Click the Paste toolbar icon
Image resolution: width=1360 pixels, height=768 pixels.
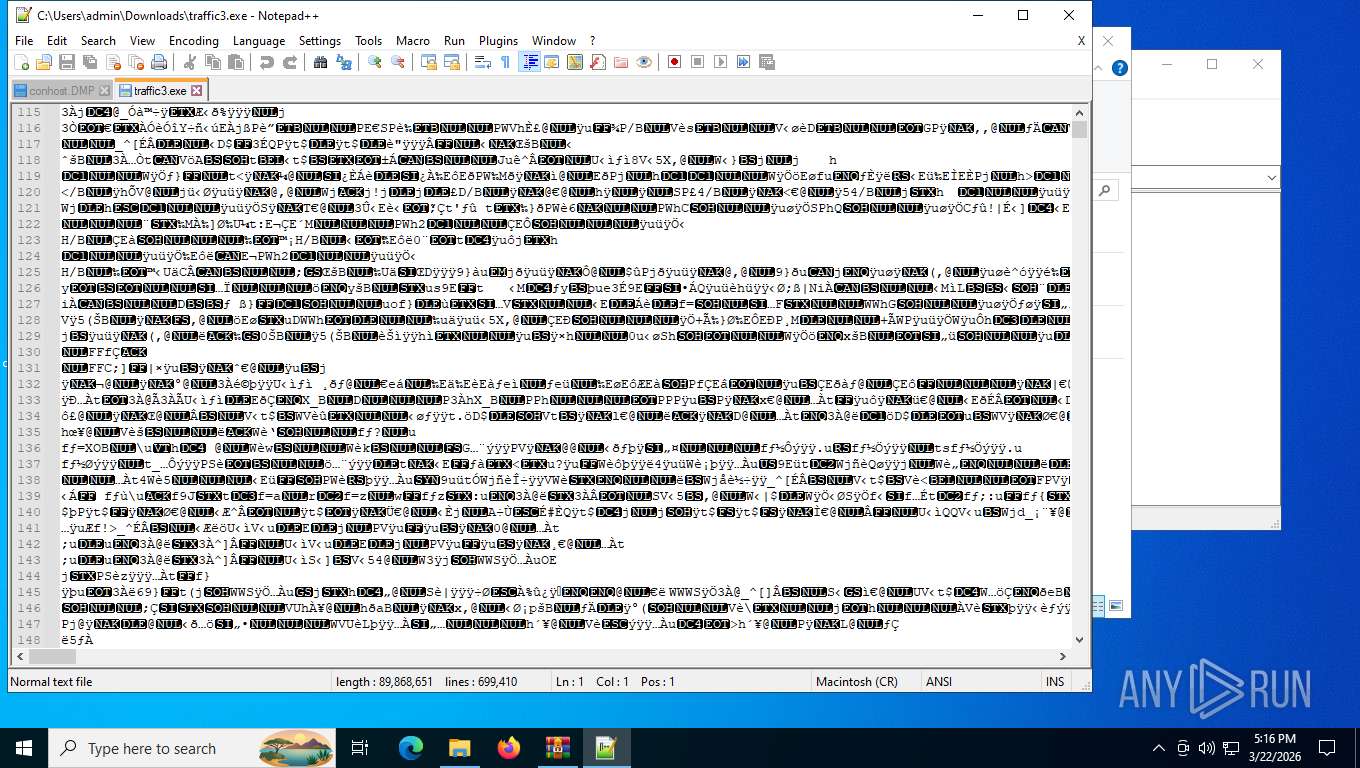[x=235, y=62]
